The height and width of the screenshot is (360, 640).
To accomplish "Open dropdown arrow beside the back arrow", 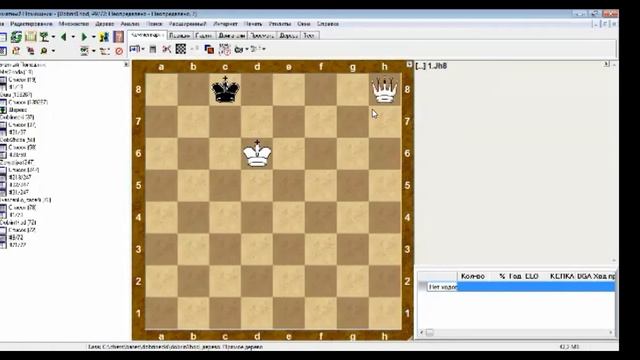I will pos(73,37).
